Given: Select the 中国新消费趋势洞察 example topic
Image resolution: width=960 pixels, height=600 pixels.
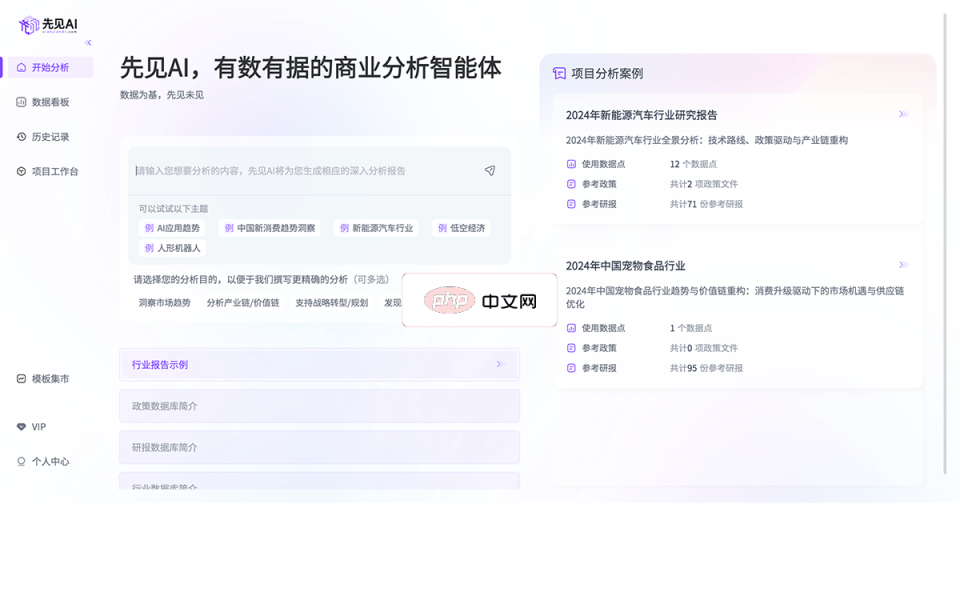Looking at the screenshot, I should click(x=269, y=228).
